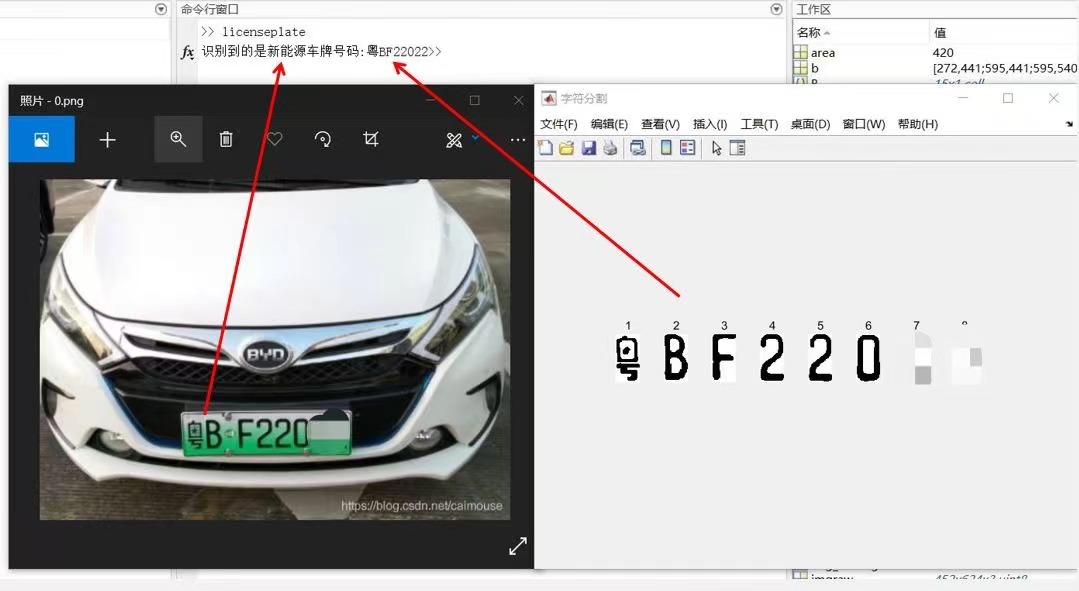The width and height of the screenshot is (1079, 591).
Task: Click the value 420 in workspace
Action: [x=943, y=53]
